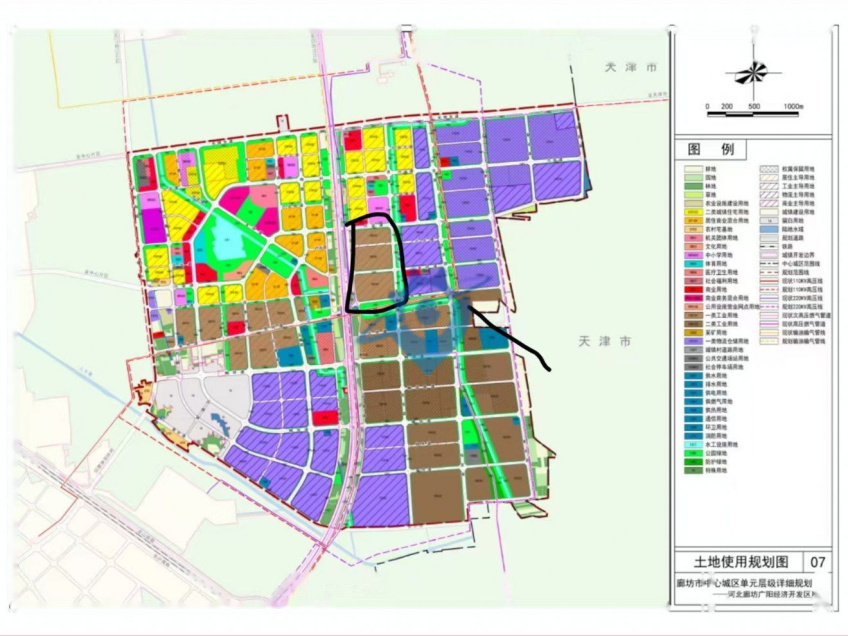Screen dimensions: 848x636
Task: Click the cyan 体育用地 legend swatch
Action: coord(693,264)
